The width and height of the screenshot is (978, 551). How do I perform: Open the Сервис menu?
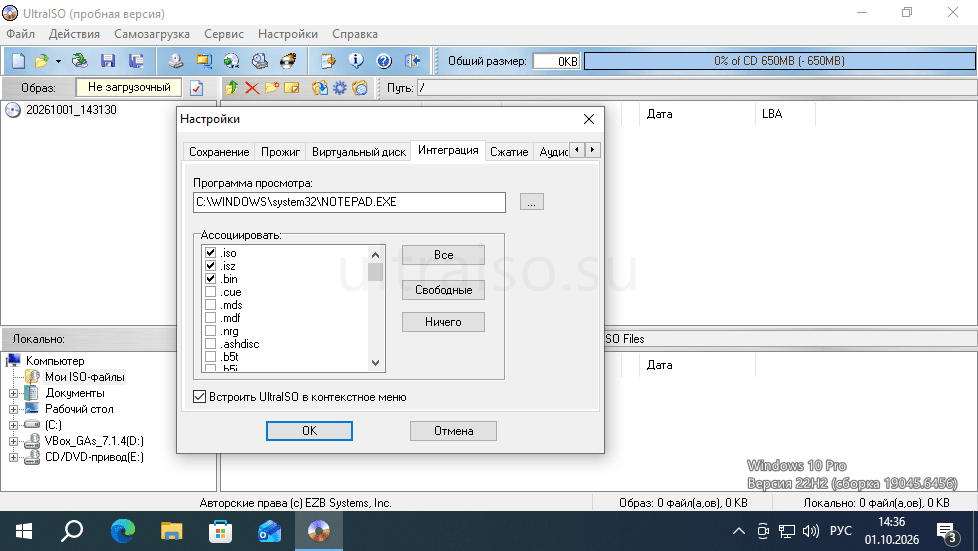(x=223, y=34)
